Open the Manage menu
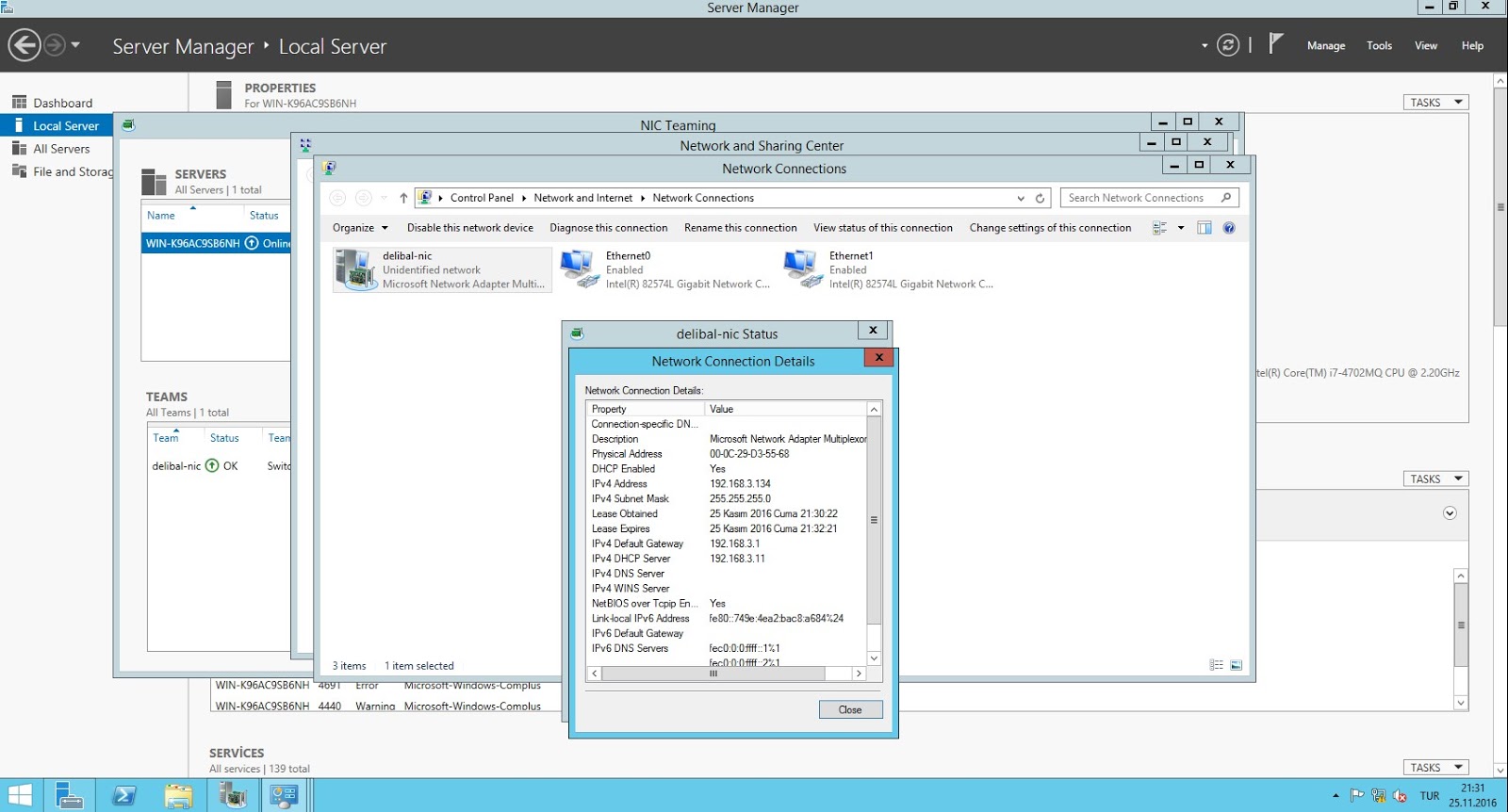 1325,46
